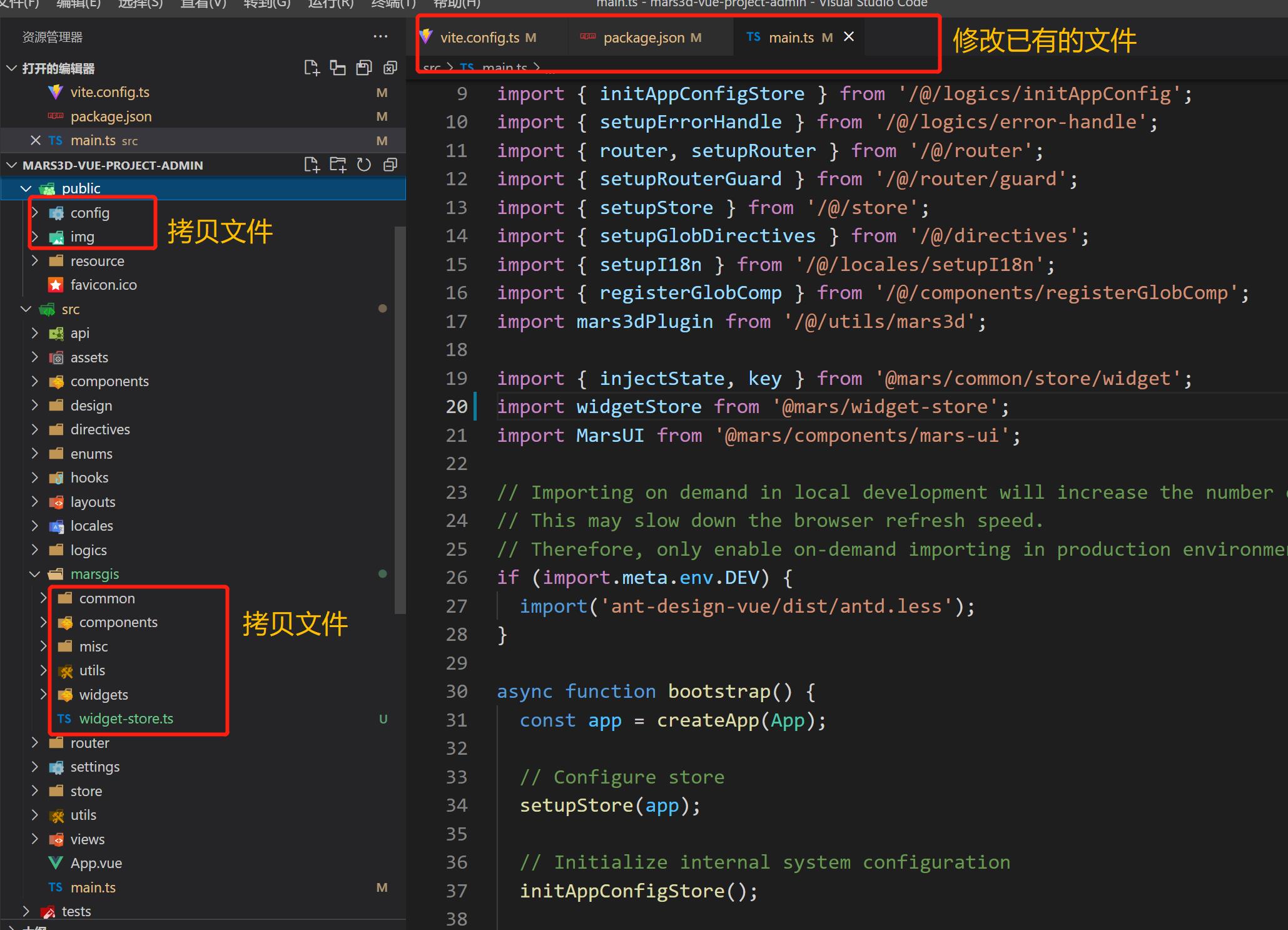Open App.vue from the src folder

tap(96, 863)
